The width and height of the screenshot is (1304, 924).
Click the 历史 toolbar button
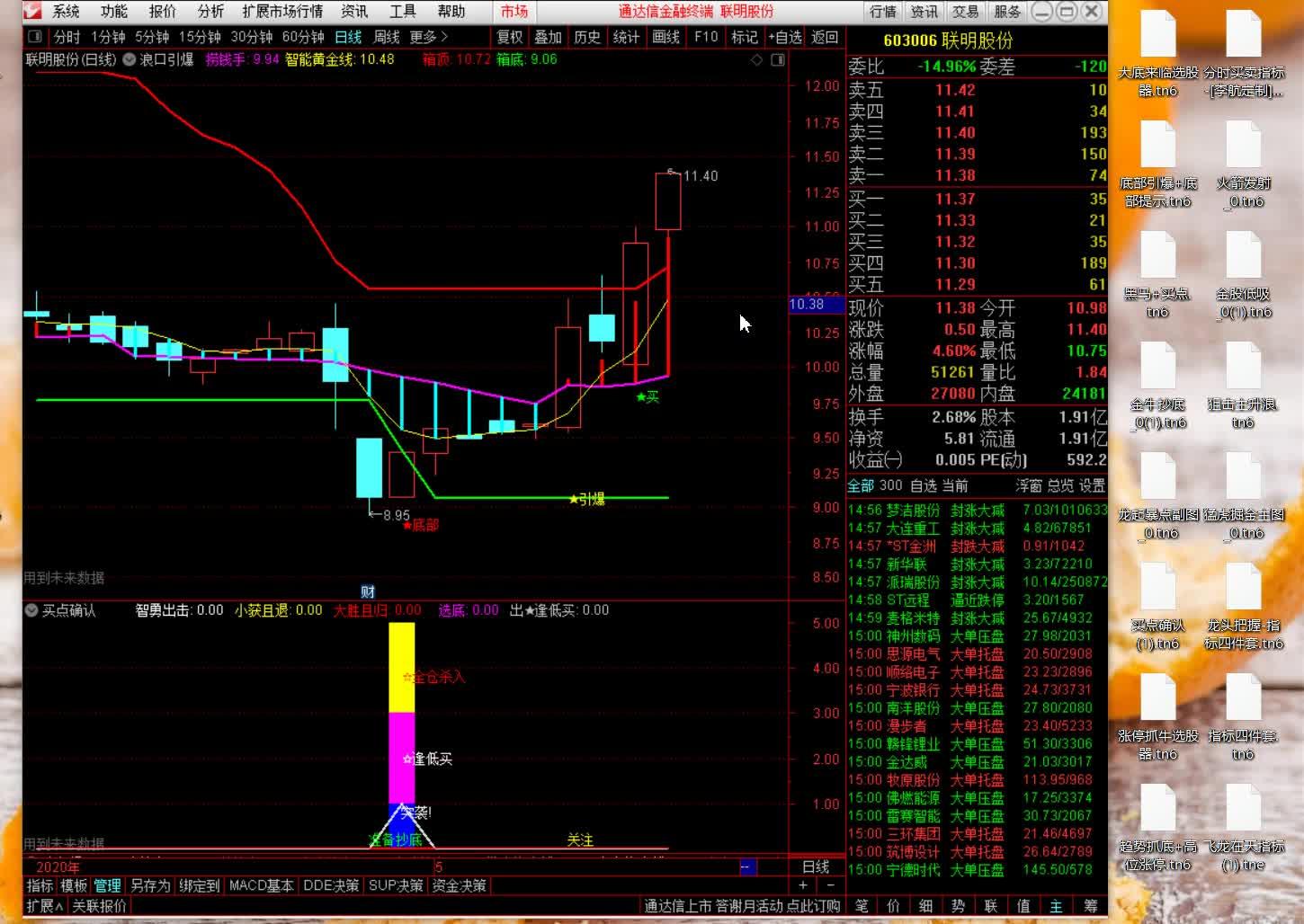pyautogui.click(x=586, y=37)
